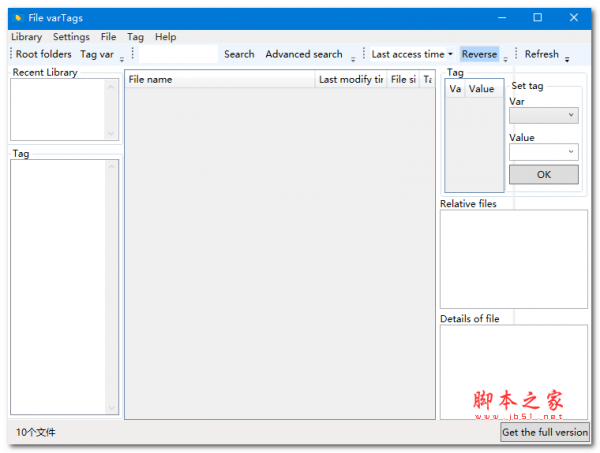Screen dimensions: 600x453
Task: Click the File varTags title bar app icon
Action: pos(18,18)
